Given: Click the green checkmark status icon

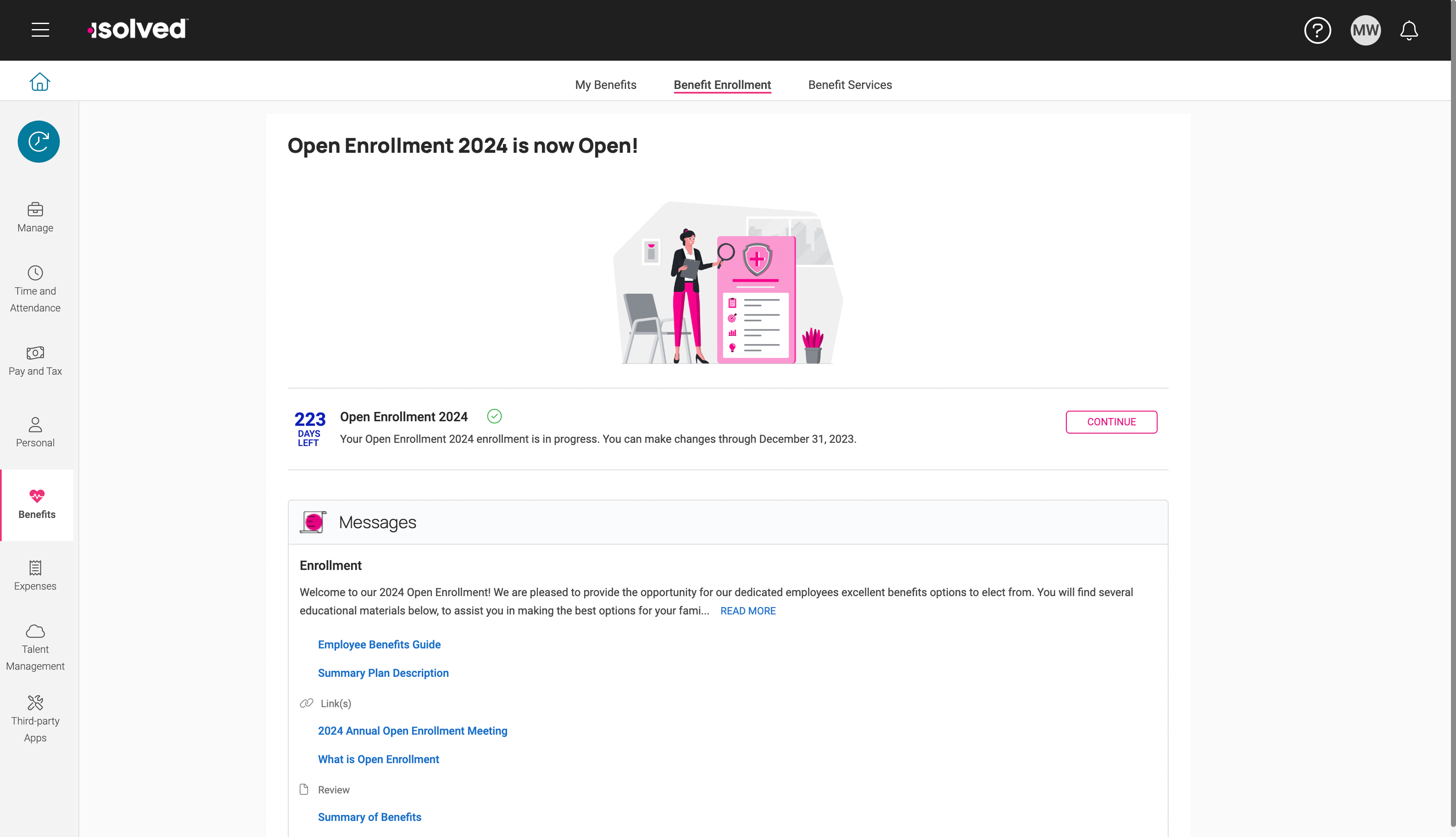Looking at the screenshot, I should [494, 416].
